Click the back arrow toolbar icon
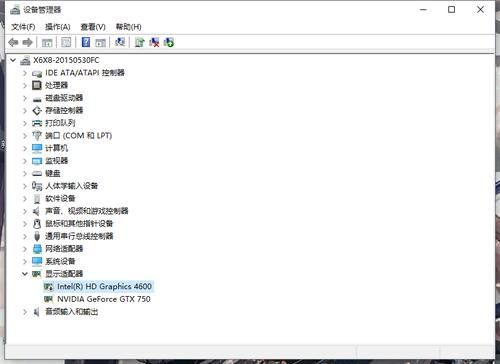Screen dimensions: 500x364 pyautogui.click(x=13, y=42)
